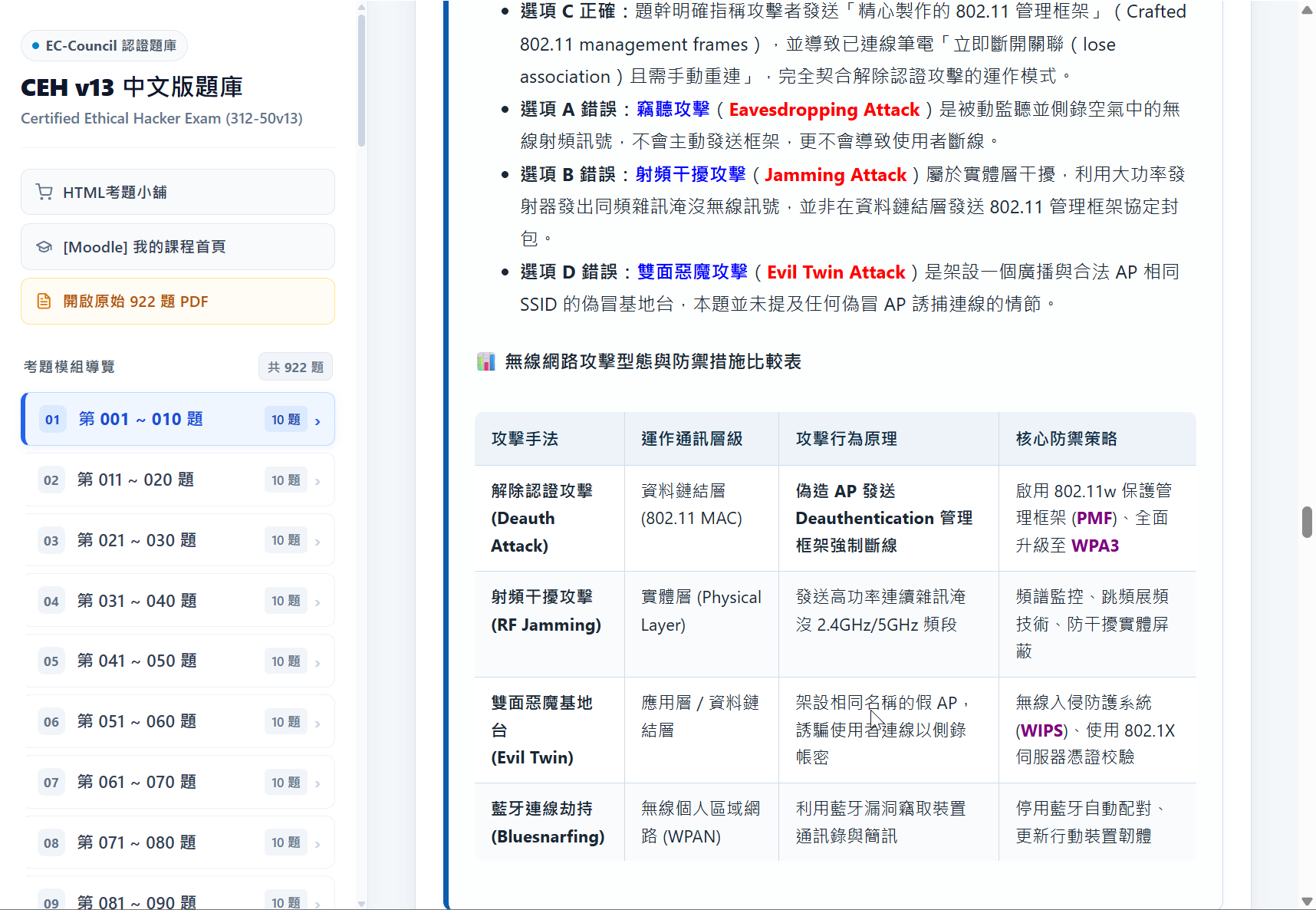Click the graduation cap icon beside Moodle
Viewport: 1316px width, 910px height.
point(44,247)
